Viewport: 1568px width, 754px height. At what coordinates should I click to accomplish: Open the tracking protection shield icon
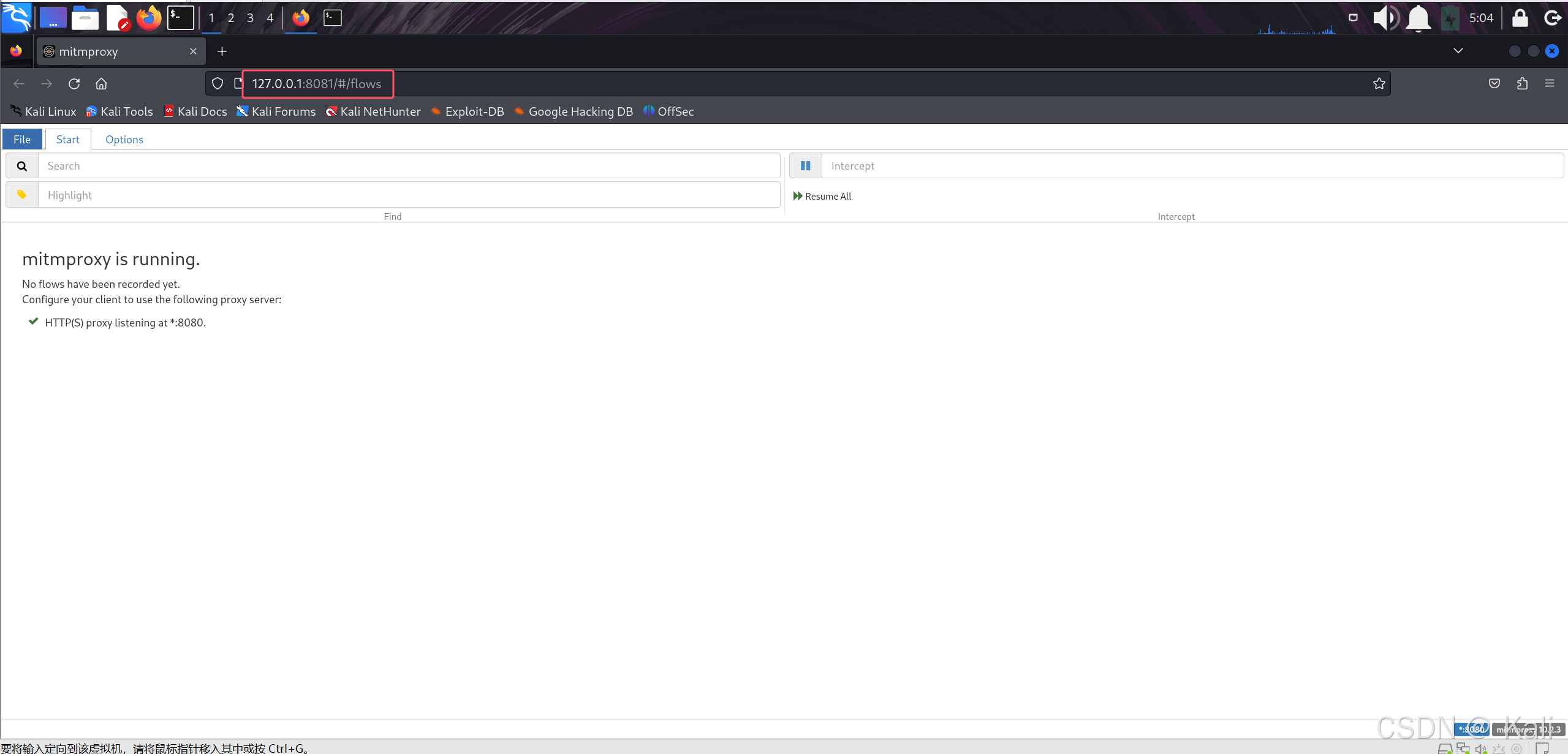click(x=218, y=84)
